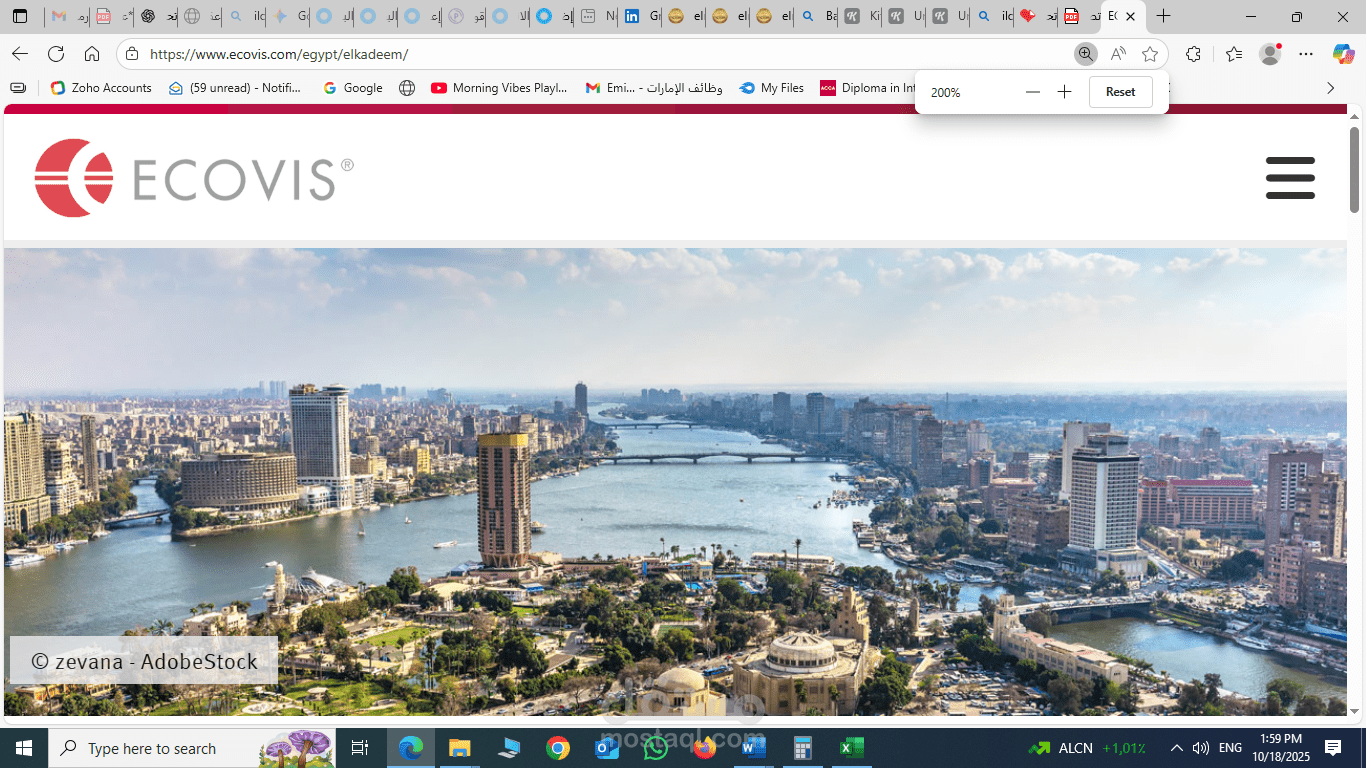The image size is (1366, 768).
Task: Open the ECOVIS hamburger menu
Action: point(1290,177)
